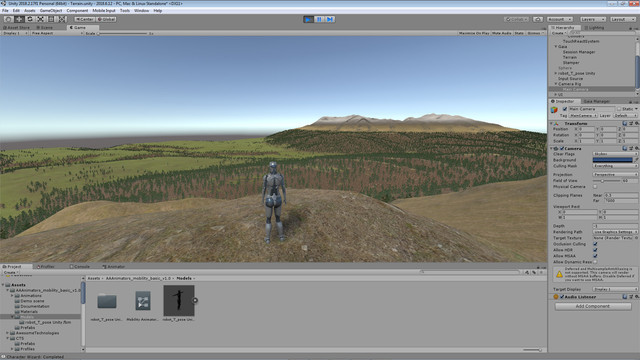Open the Component menu
Screen dimensions: 640x360
pyautogui.click(x=77, y=11)
